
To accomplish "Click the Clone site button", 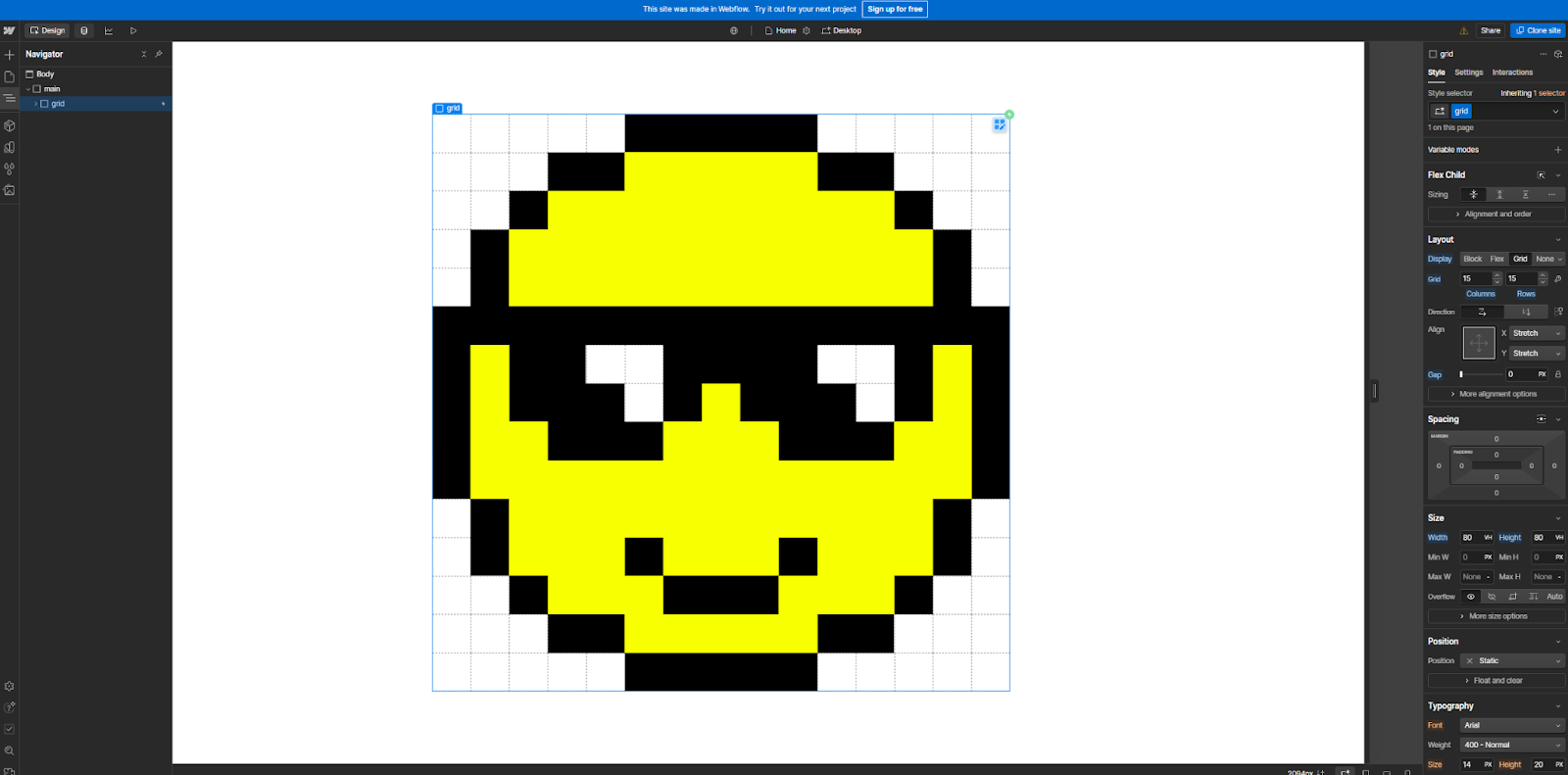I will point(1538,30).
